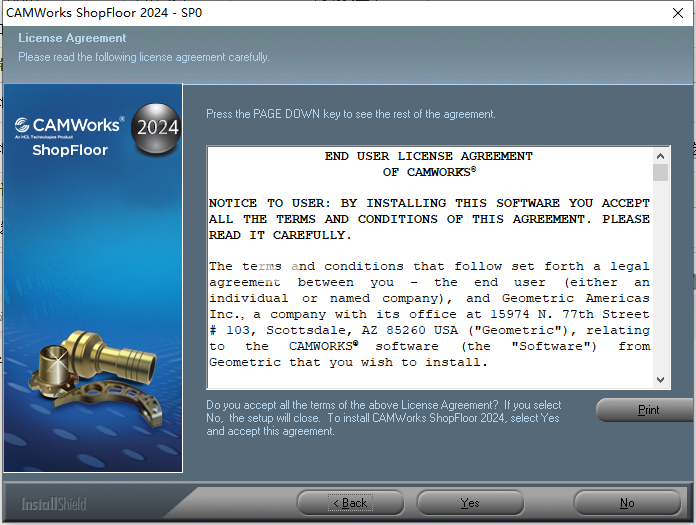Click the CAMWorks logo swirl icon
Screen dimensions: 696x525
coord(22,125)
